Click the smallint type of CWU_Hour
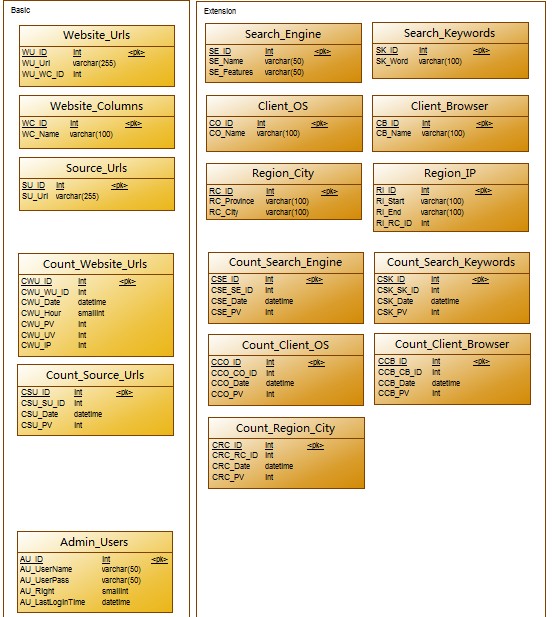This screenshot has width=552, height=617. click(x=91, y=313)
